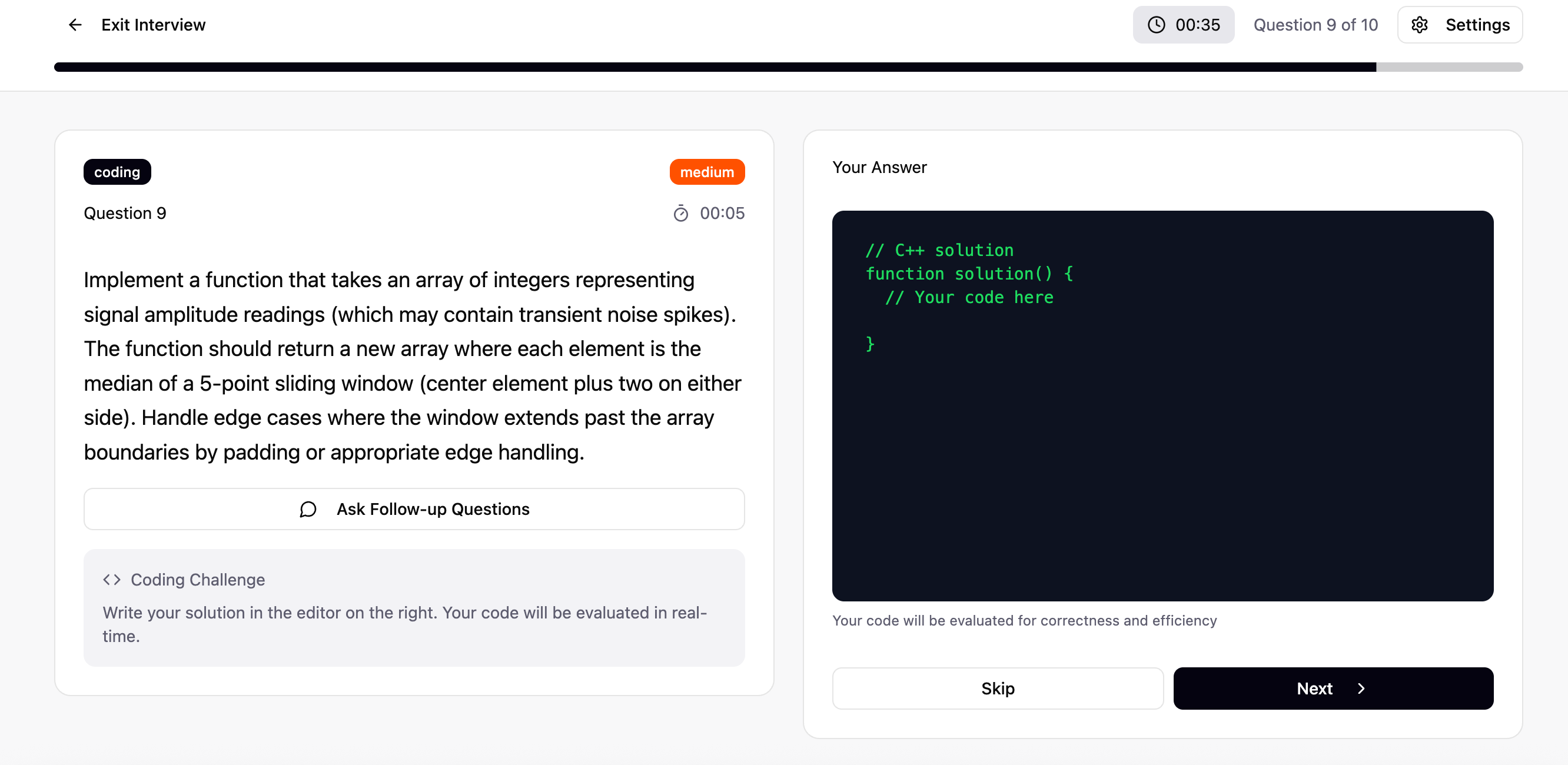Open the Settings button
1568x765 pixels.
coord(1460,25)
